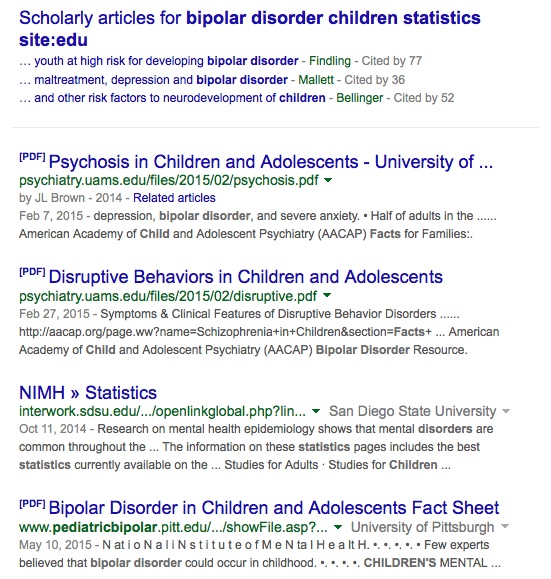Image resolution: width=551 pixels, height=579 pixels.
Task: Expand the dropdown arrow beside disruptive.pdf URL
Action: point(327,295)
